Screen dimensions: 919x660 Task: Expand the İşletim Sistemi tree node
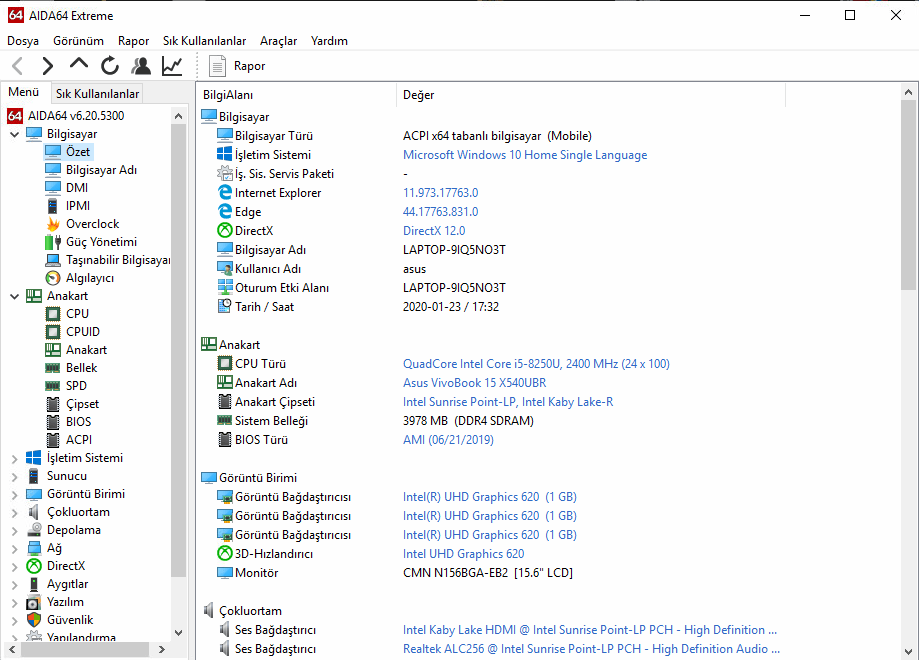15,457
